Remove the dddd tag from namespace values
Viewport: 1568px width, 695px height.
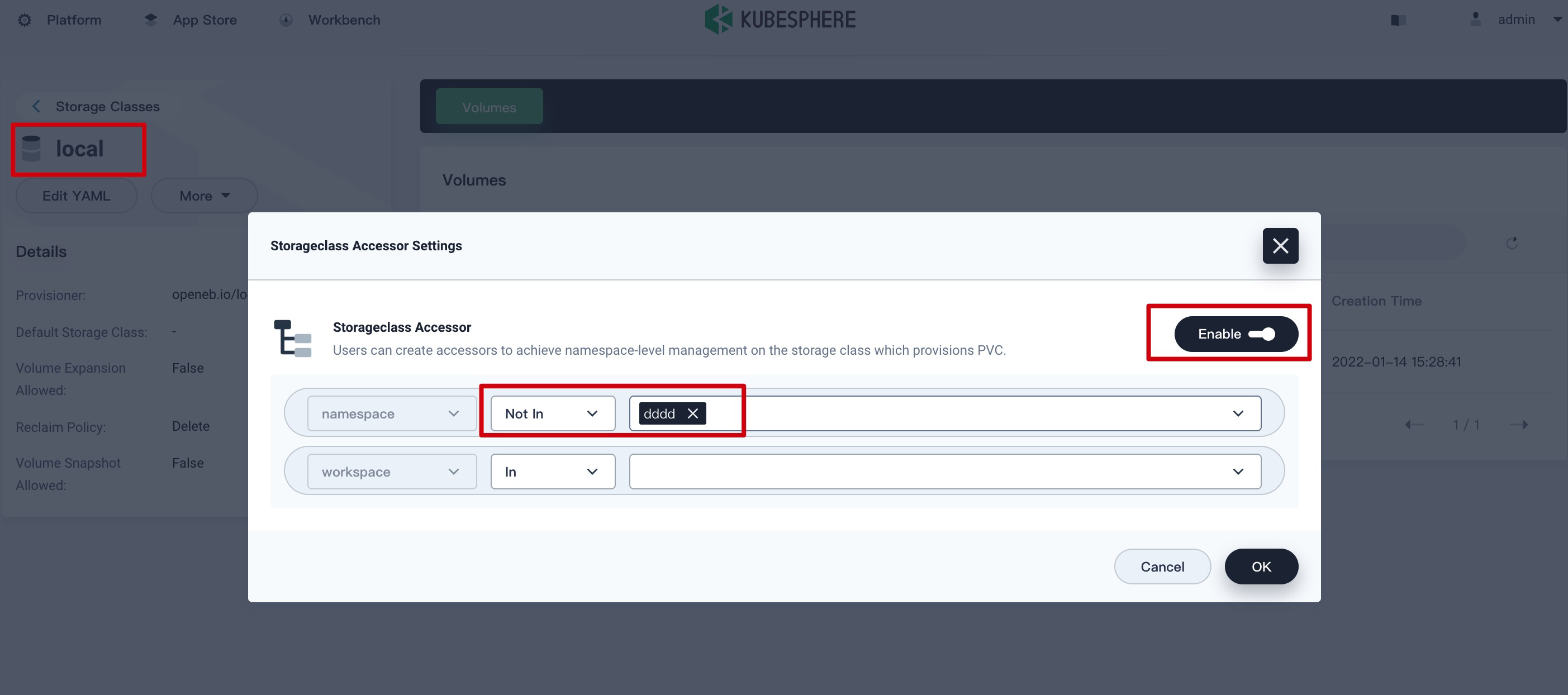692,413
